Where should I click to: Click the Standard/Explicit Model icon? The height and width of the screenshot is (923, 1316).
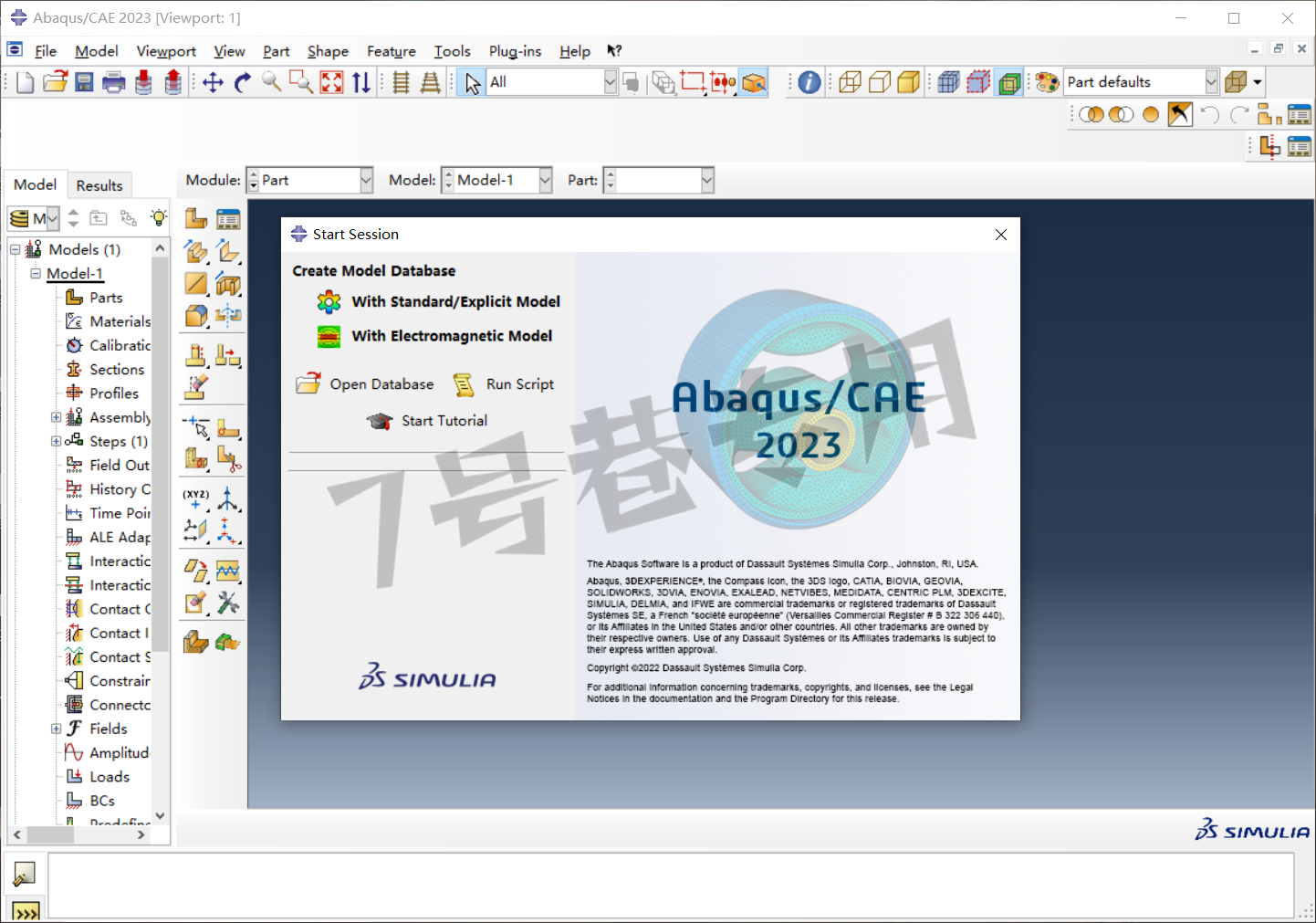pos(329,301)
